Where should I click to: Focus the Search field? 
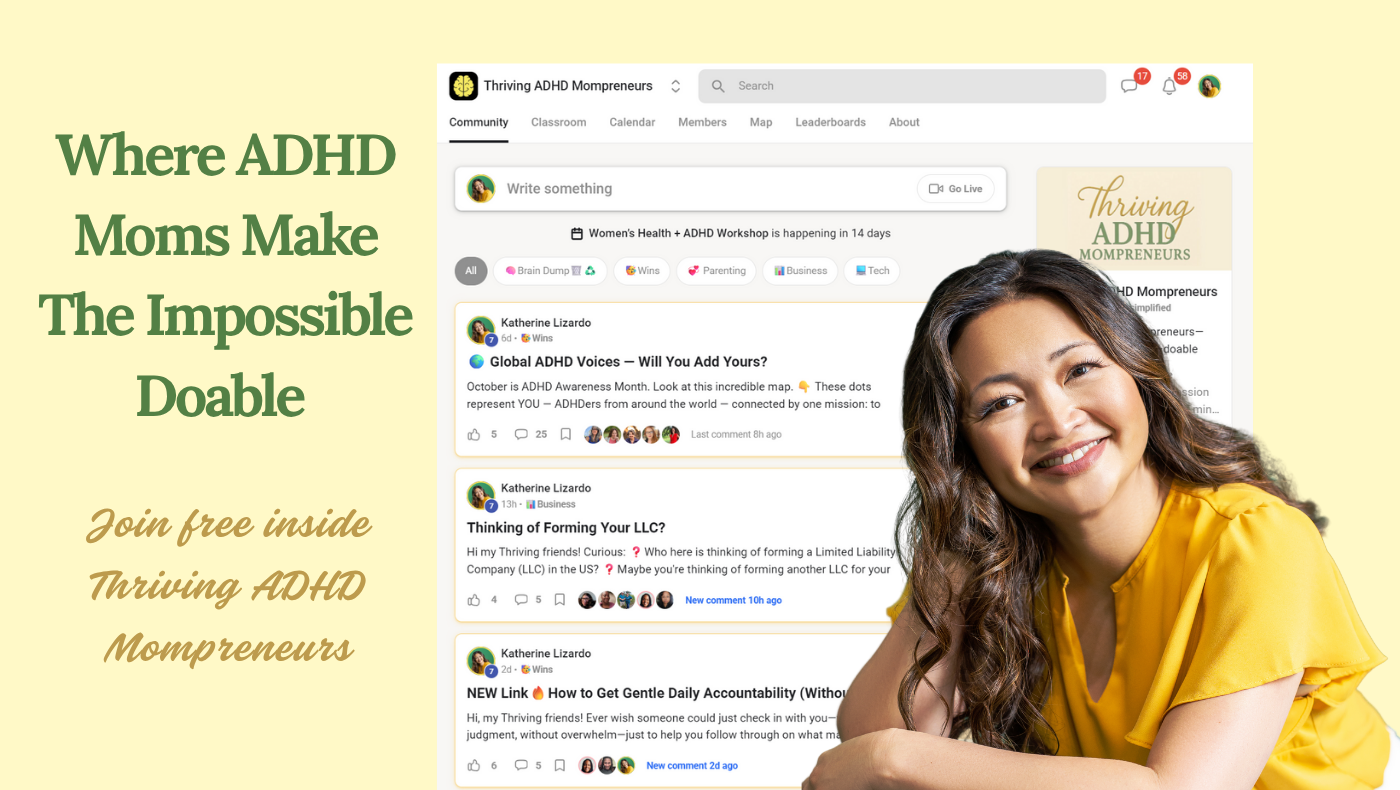point(902,86)
